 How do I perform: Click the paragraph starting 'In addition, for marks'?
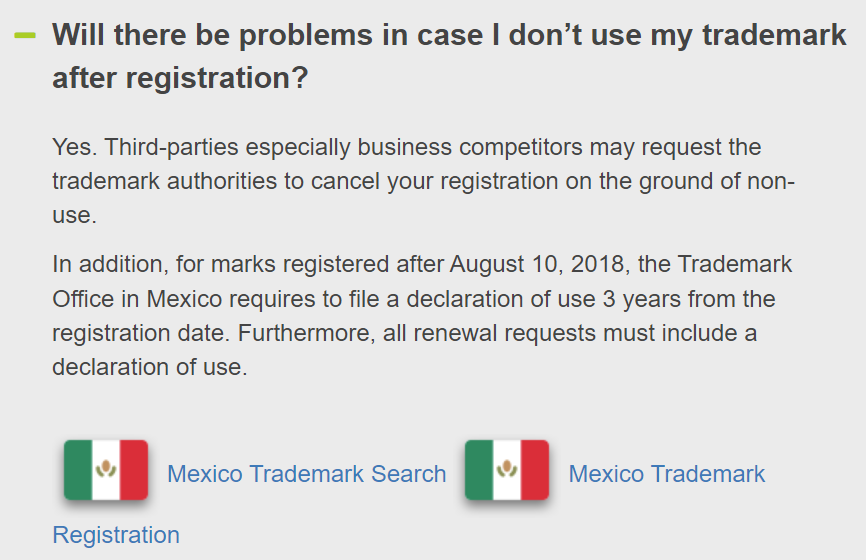[422, 315]
